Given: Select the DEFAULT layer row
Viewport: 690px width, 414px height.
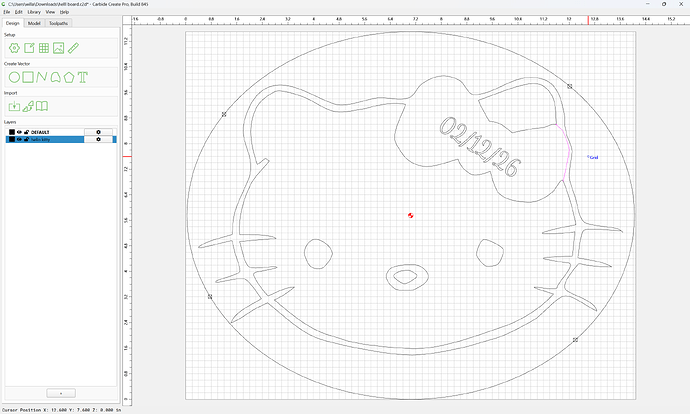Looking at the screenshot, I should pyautogui.click(x=61, y=132).
